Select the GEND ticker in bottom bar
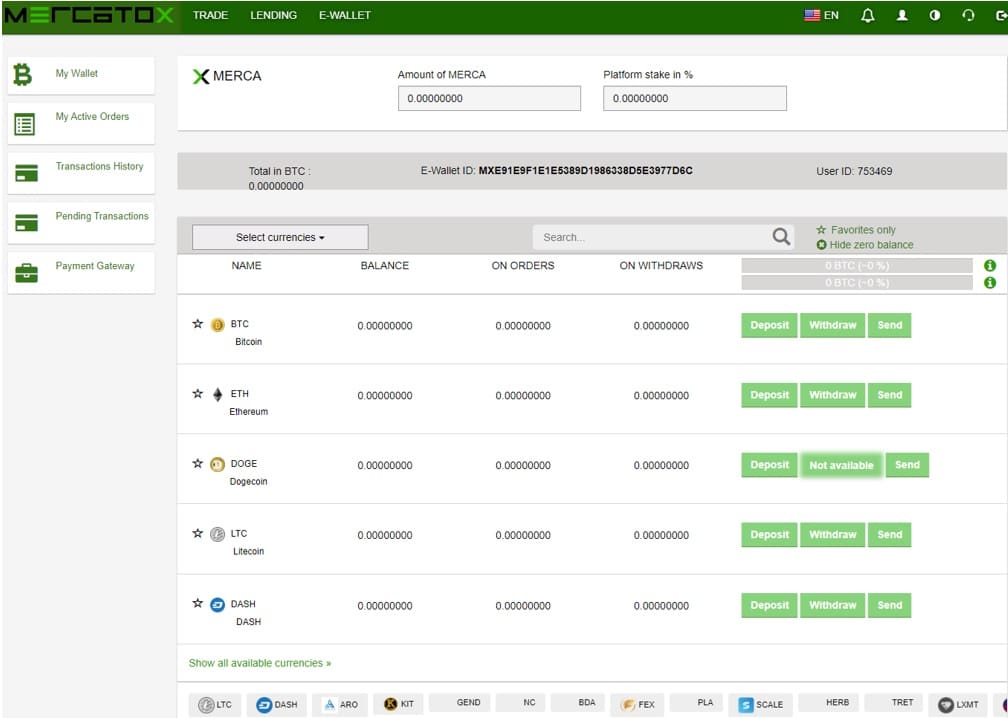 pos(460,703)
